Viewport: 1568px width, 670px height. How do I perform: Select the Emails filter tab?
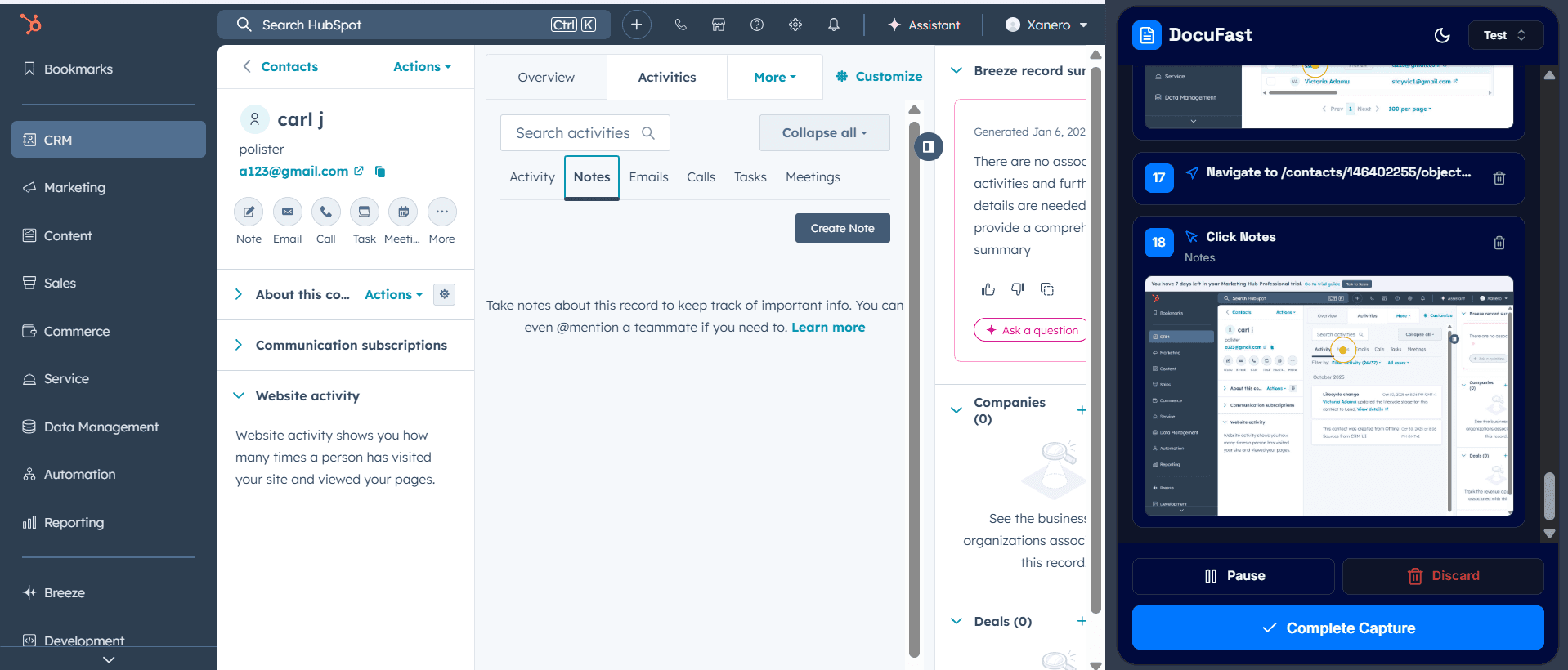(x=648, y=176)
